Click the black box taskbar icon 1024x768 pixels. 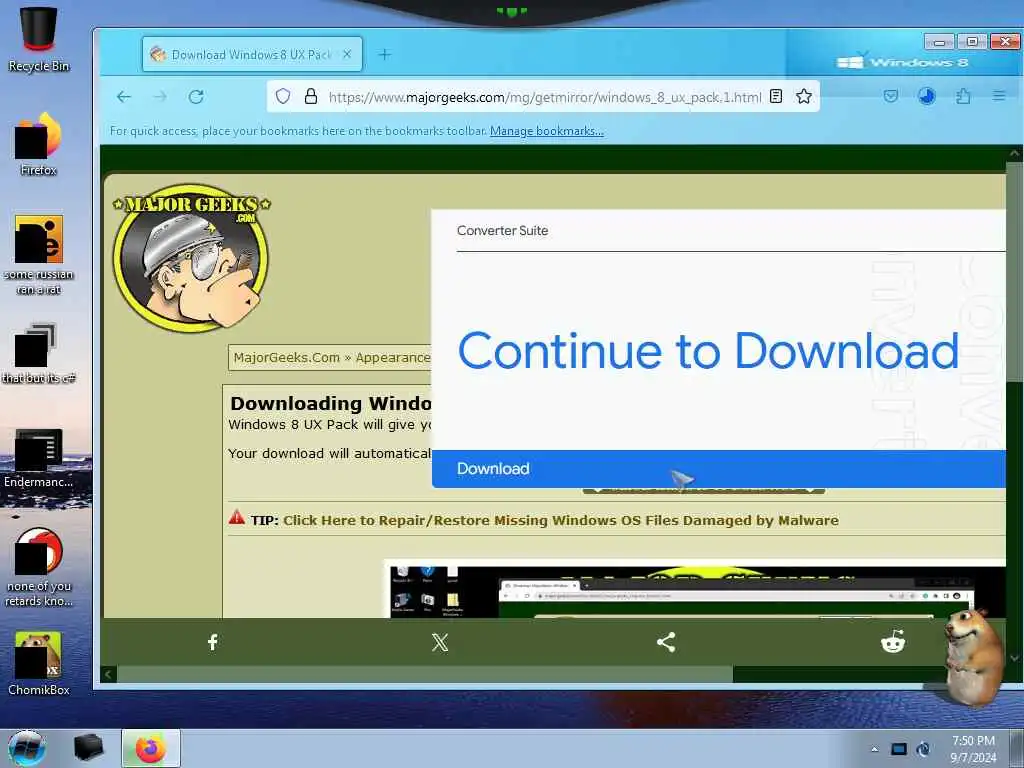[x=88, y=748]
